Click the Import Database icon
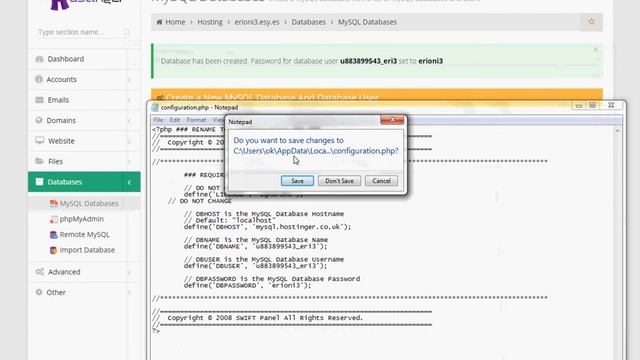640x360 pixels. point(53,250)
